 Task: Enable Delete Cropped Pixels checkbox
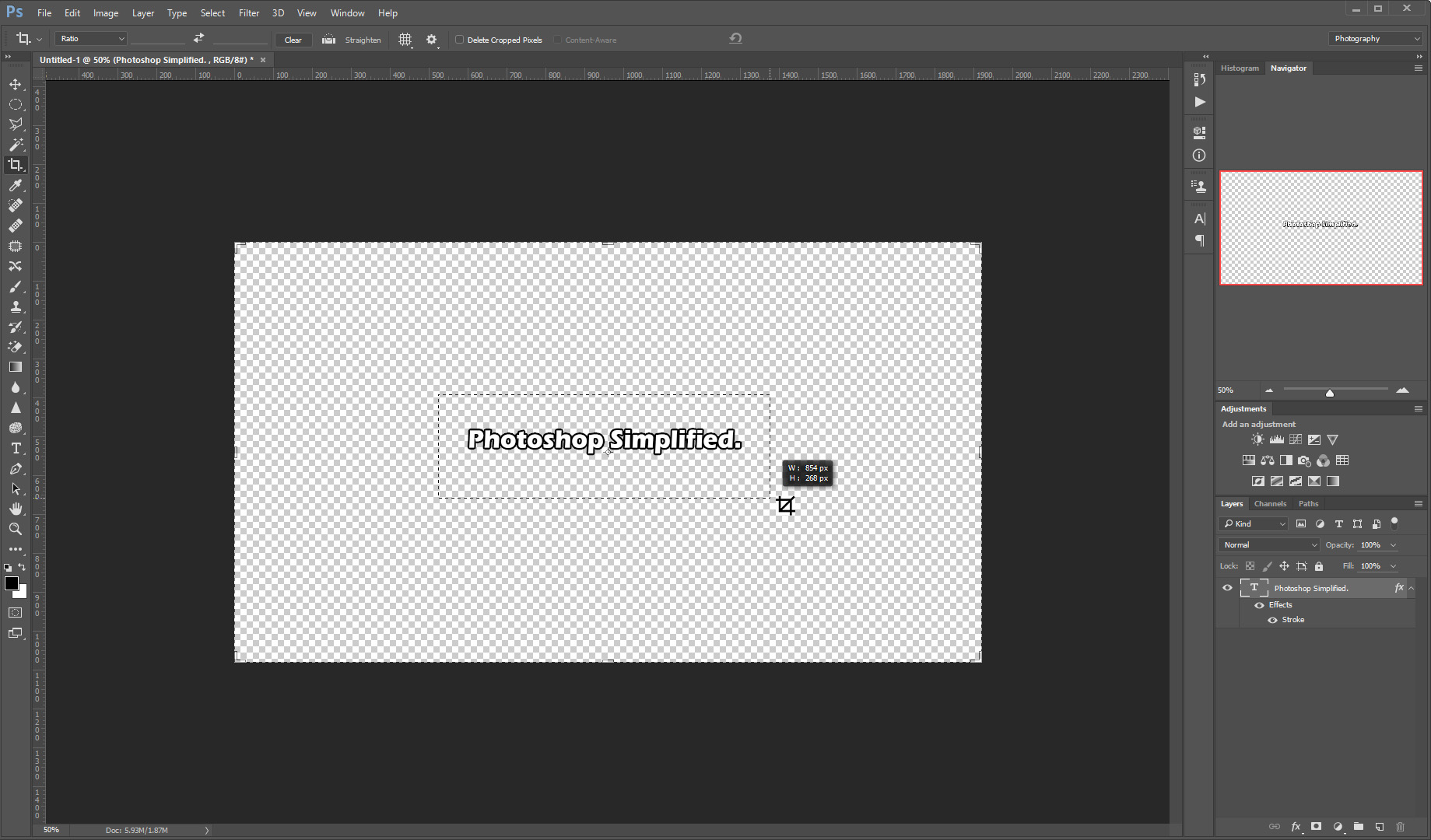pyautogui.click(x=459, y=40)
